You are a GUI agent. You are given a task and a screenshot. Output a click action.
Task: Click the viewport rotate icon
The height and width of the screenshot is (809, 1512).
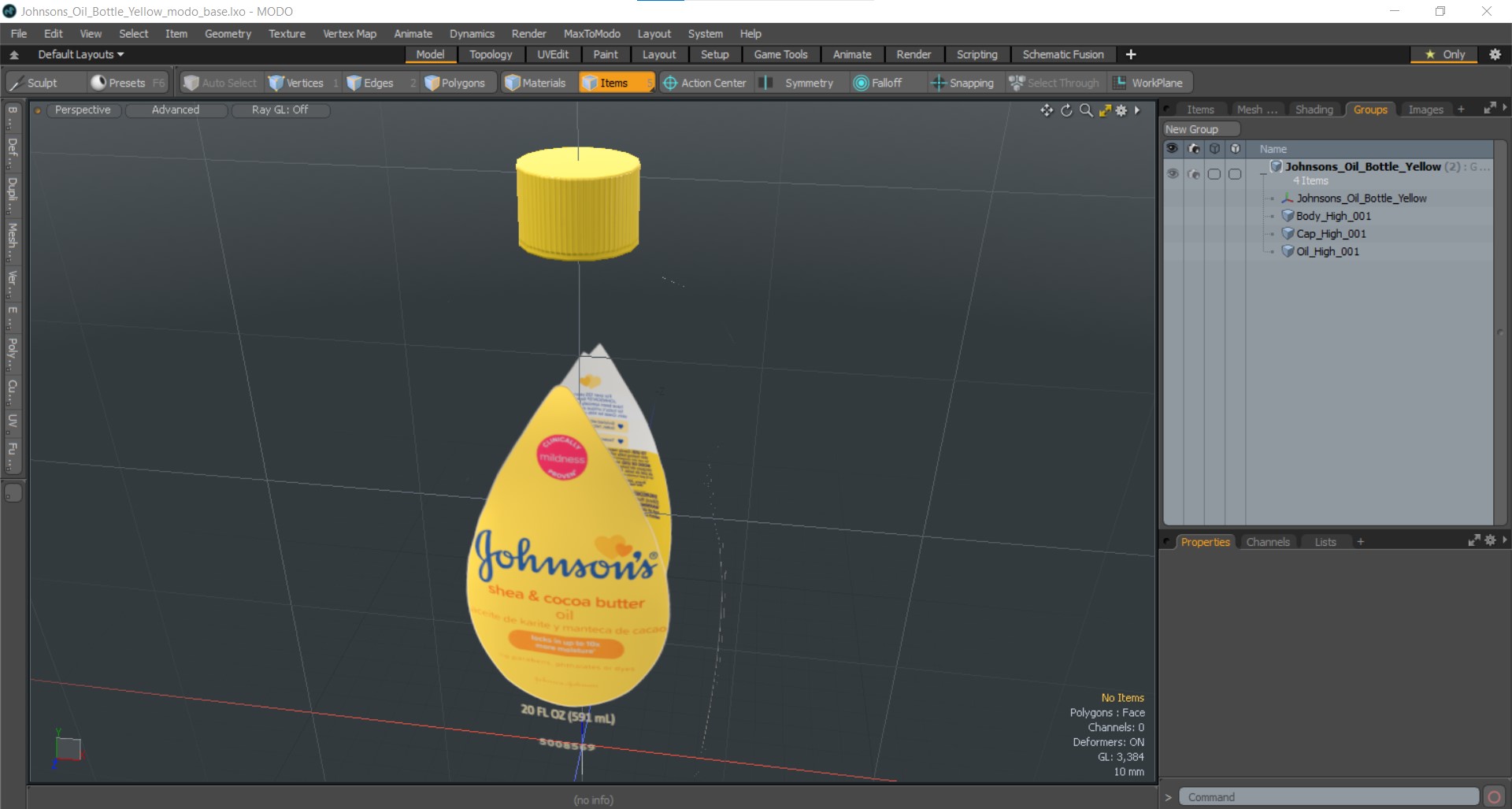coord(1066,110)
